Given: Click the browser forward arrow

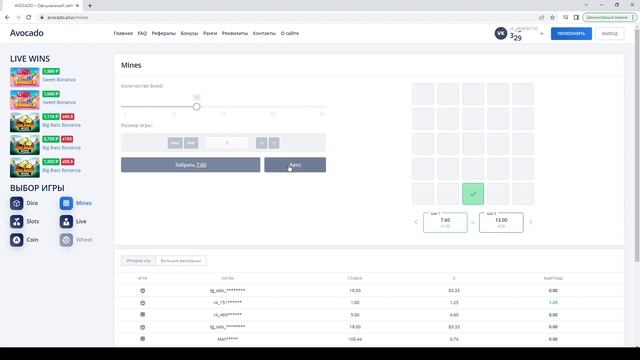Looking at the screenshot, I should click(18, 17).
